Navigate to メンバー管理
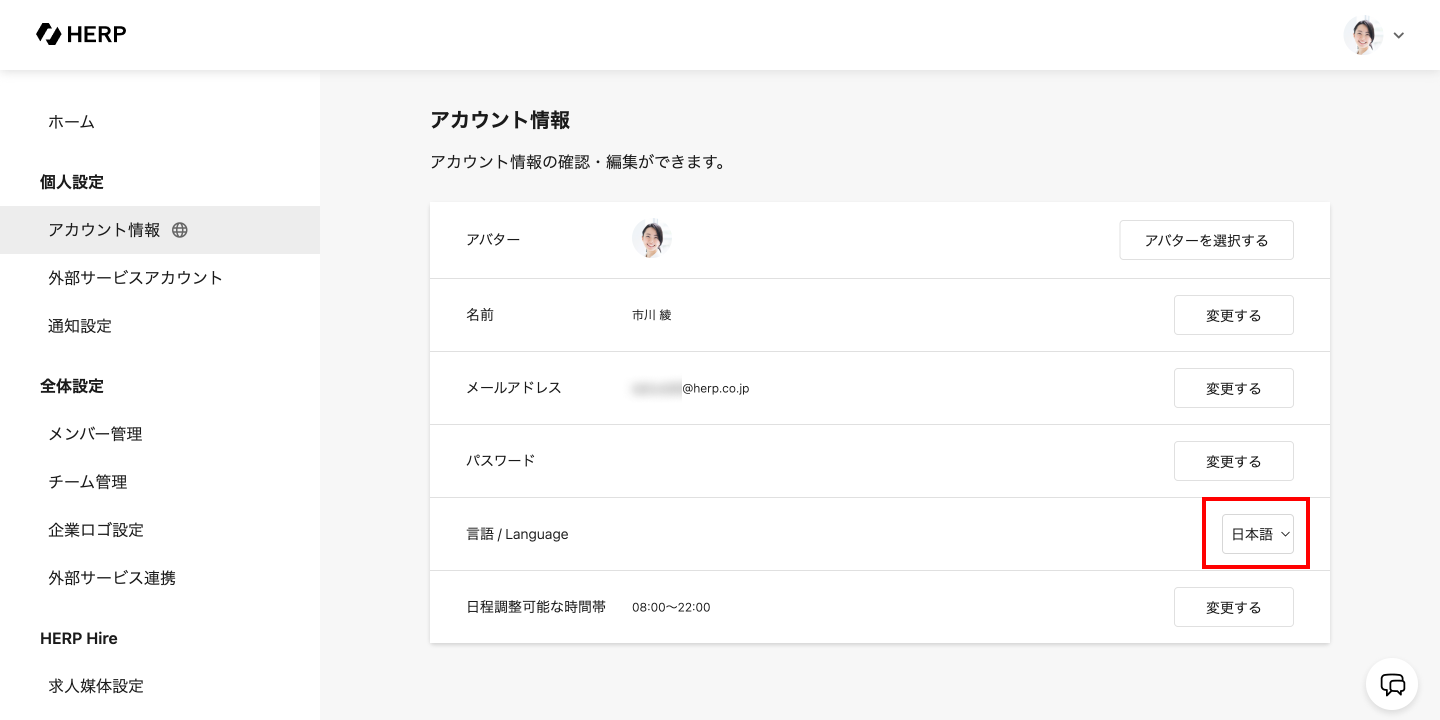The width and height of the screenshot is (1440, 720). tap(96, 434)
